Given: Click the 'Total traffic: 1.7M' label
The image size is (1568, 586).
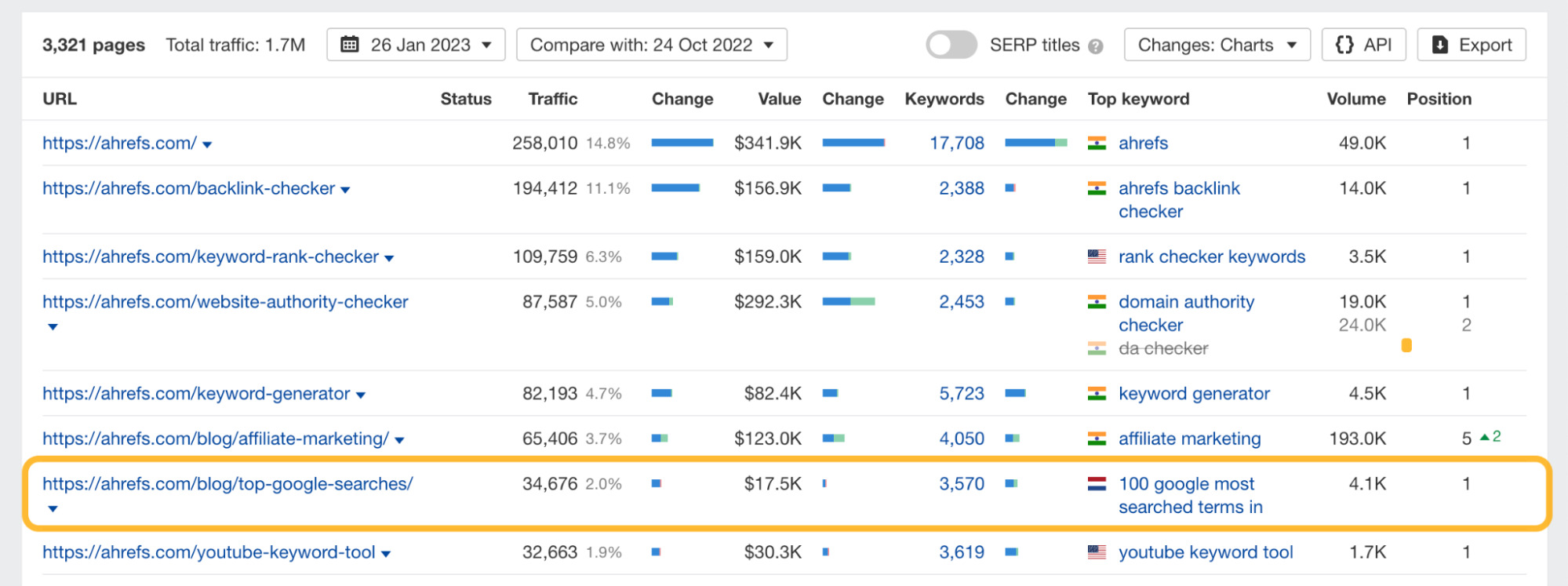Looking at the screenshot, I should (x=235, y=45).
